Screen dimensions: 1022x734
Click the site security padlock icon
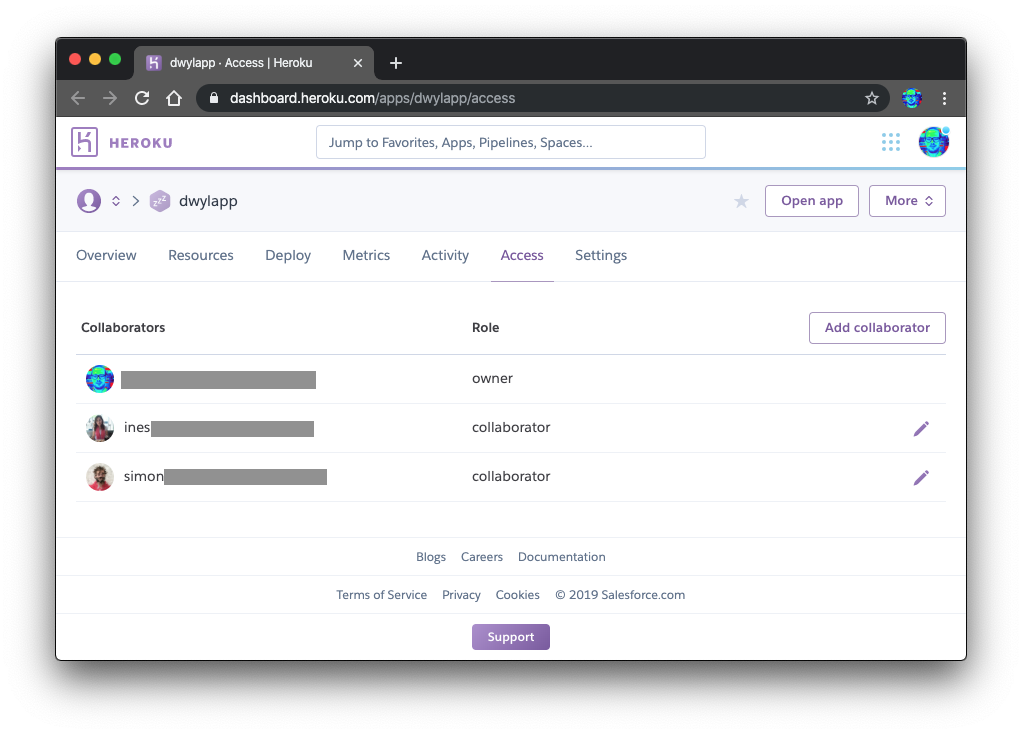pyautogui.click(x=213, y=98)
